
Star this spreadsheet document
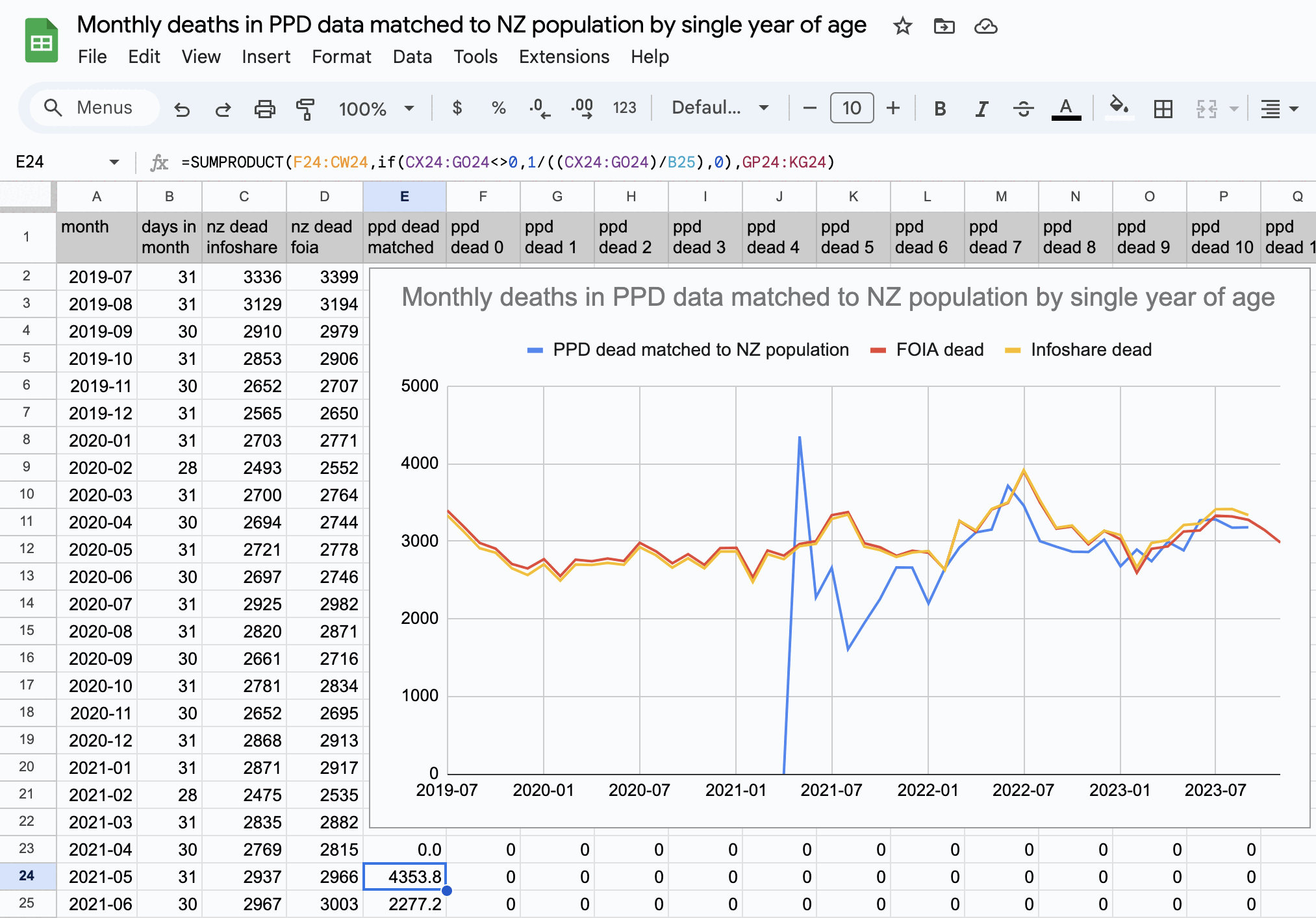click(902, 26)
